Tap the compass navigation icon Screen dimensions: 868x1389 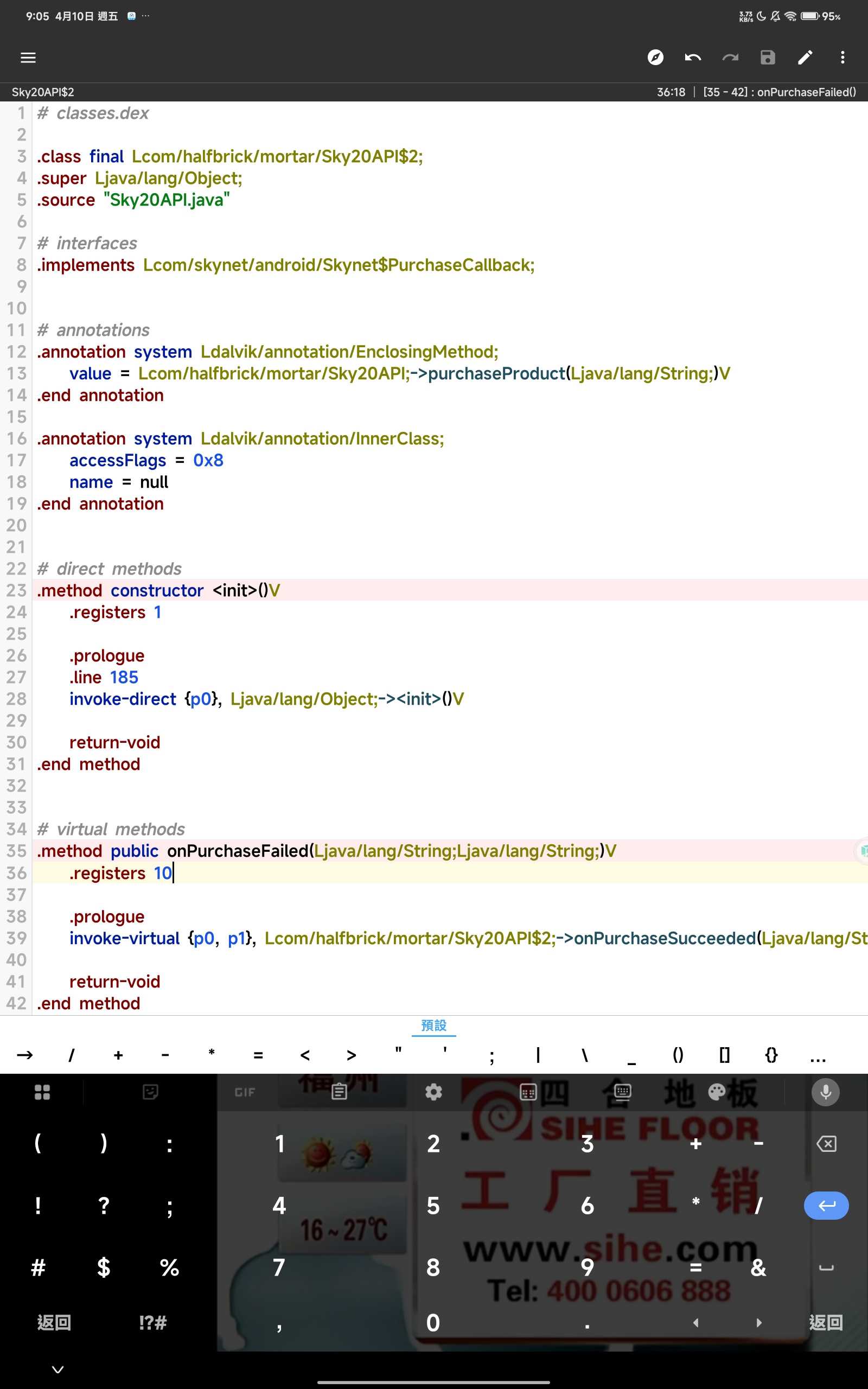pos(655,58)
